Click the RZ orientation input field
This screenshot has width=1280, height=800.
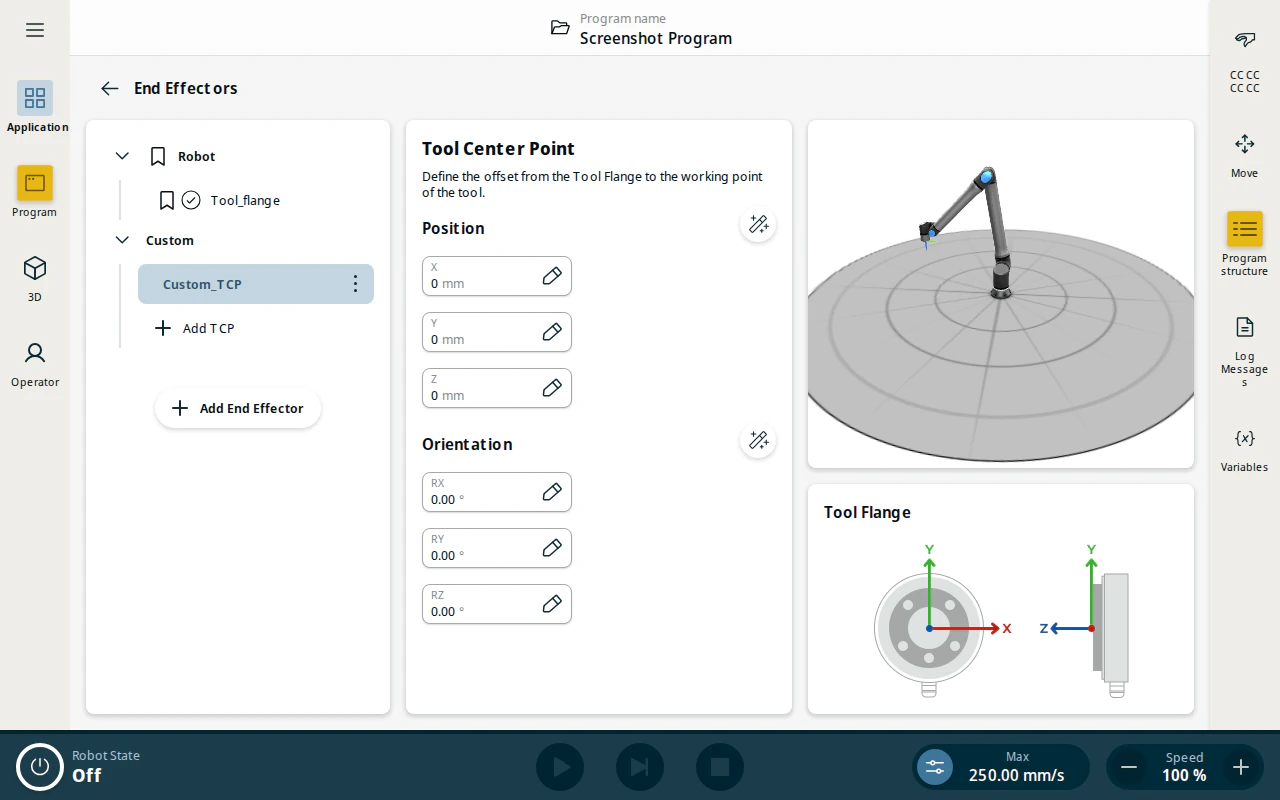[x=497, y=604]
